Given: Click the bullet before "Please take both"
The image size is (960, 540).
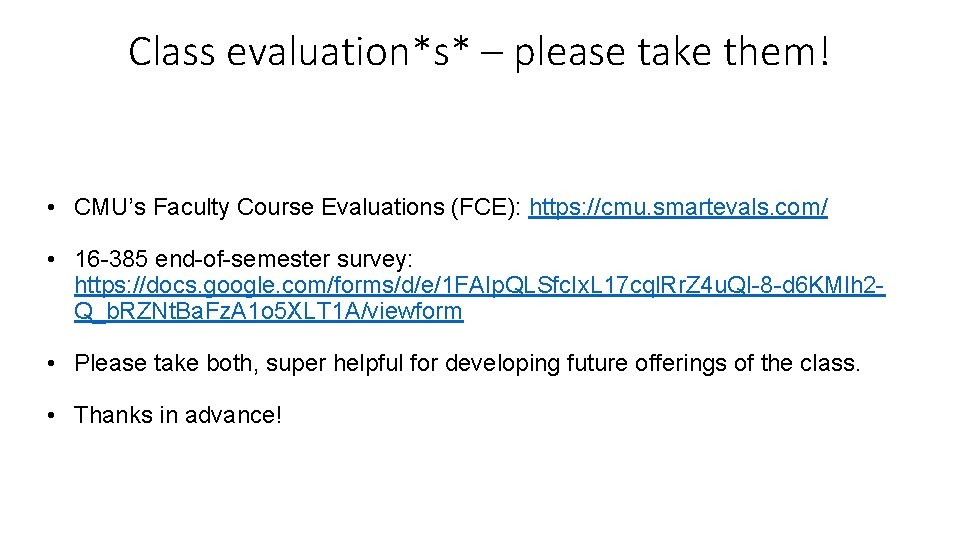Looking at the screenshot, I should [x=49, y=364].
